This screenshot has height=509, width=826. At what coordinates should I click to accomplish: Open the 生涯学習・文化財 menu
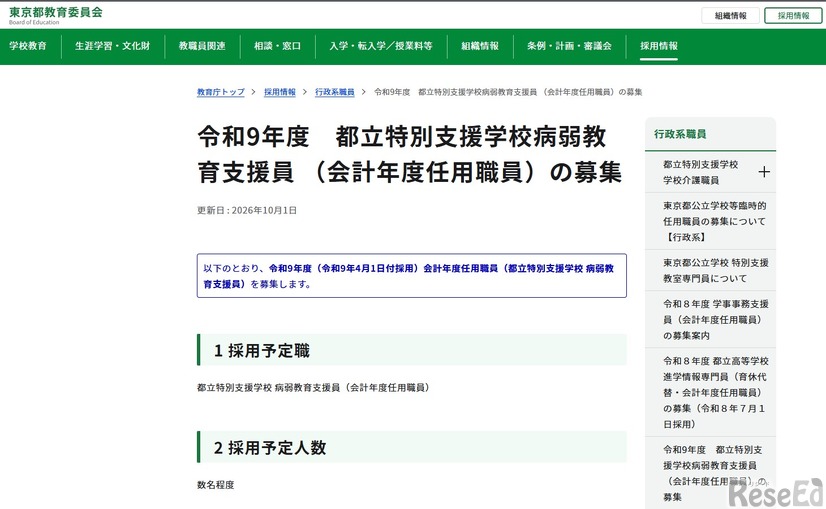click(x=113, y=46)
